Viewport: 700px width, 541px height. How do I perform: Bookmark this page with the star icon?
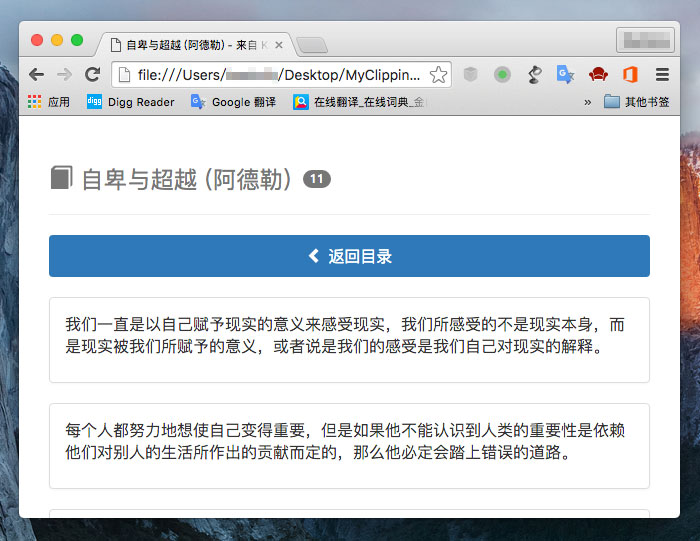coord(438,75)
